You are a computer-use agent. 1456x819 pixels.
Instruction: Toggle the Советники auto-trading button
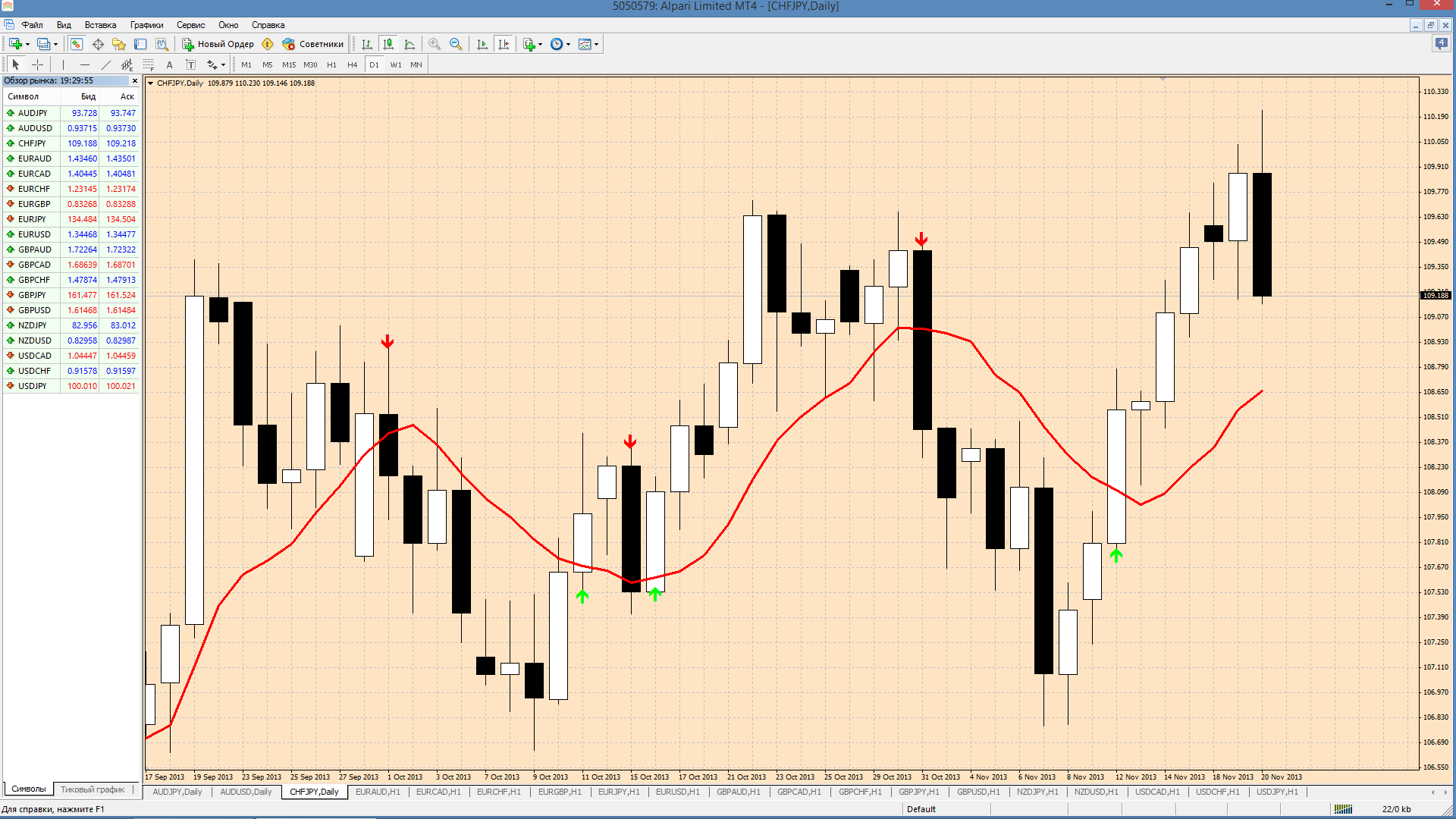pos(313,44)
